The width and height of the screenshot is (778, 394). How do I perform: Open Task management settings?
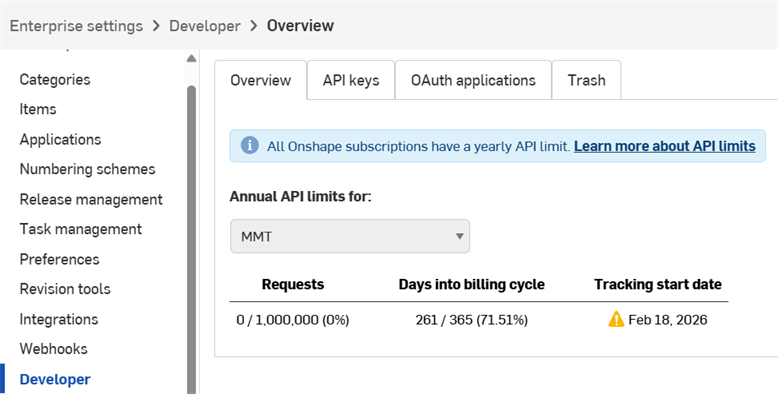(80, 229)
